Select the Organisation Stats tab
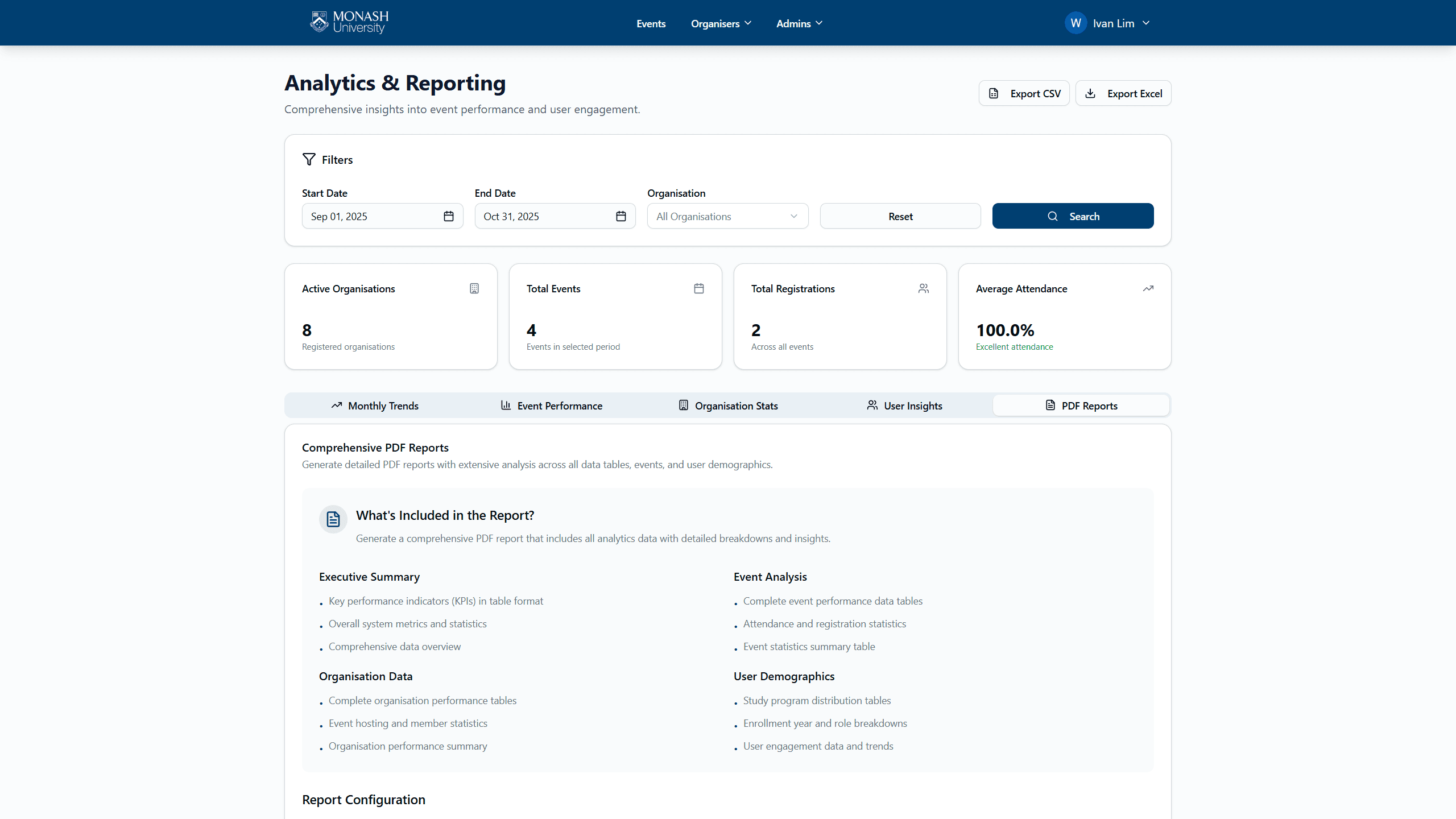This screenshot has width=1456, height=819. [727, 406]
